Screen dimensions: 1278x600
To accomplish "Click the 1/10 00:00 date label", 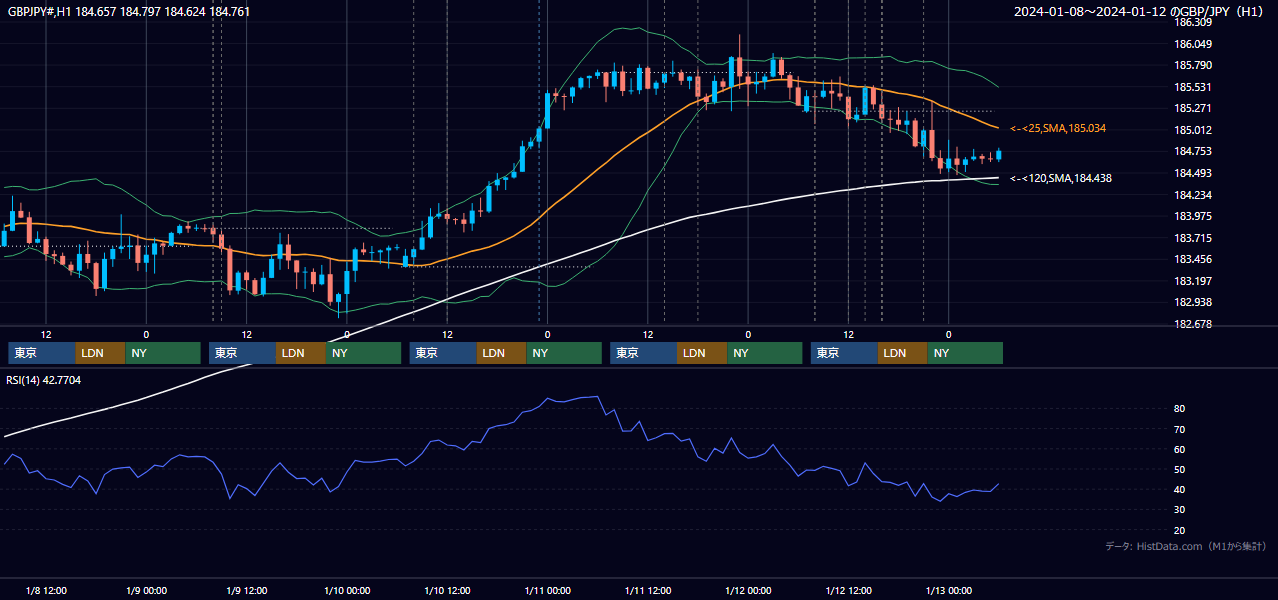I will point(346,590).
